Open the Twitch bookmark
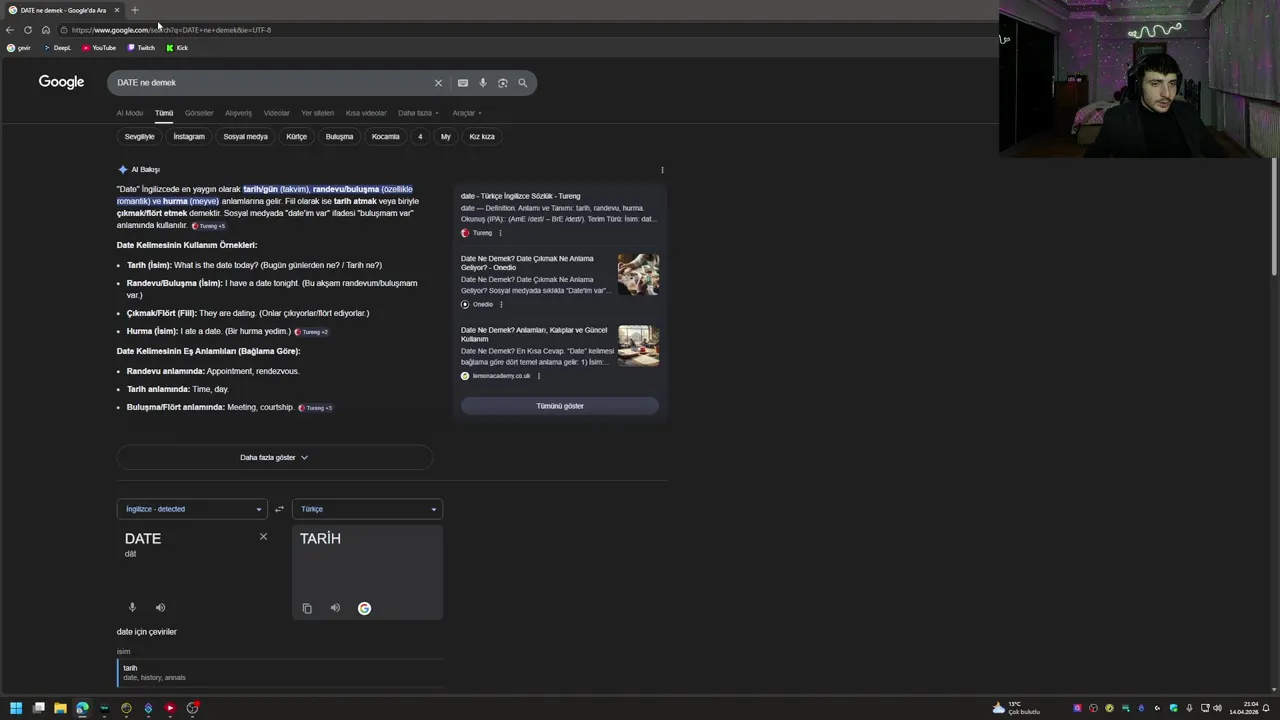Image resolution: width=1280 pixels, height=720 pixels. click(x=141, y=48)
